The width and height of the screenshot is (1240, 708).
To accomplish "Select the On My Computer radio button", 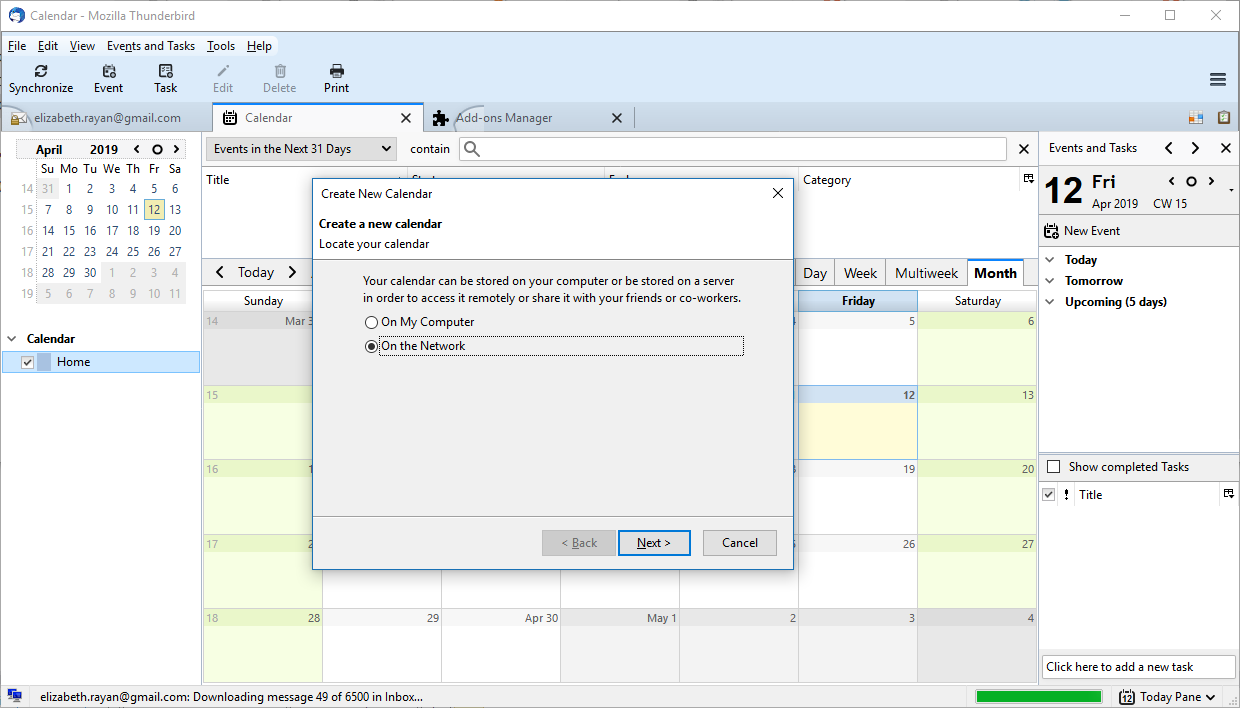I will [x=371, y=323].
